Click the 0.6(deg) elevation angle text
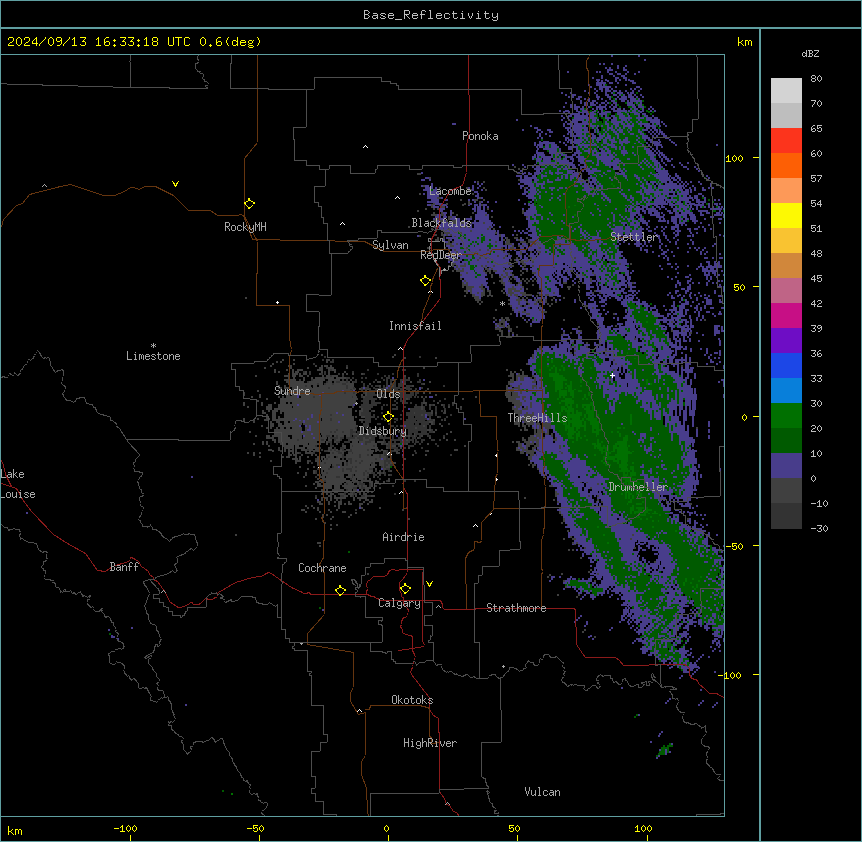Image resolution: width=862 pixels, height=842 pixels. point(230,42)
